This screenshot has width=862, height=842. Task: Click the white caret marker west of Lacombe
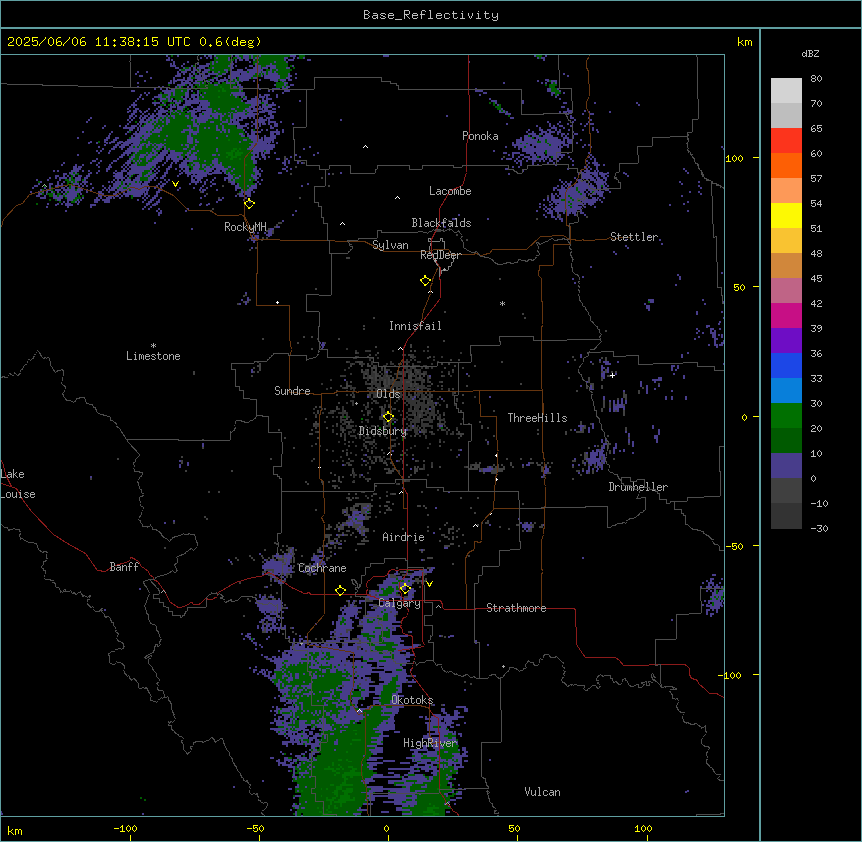point(397,198)
